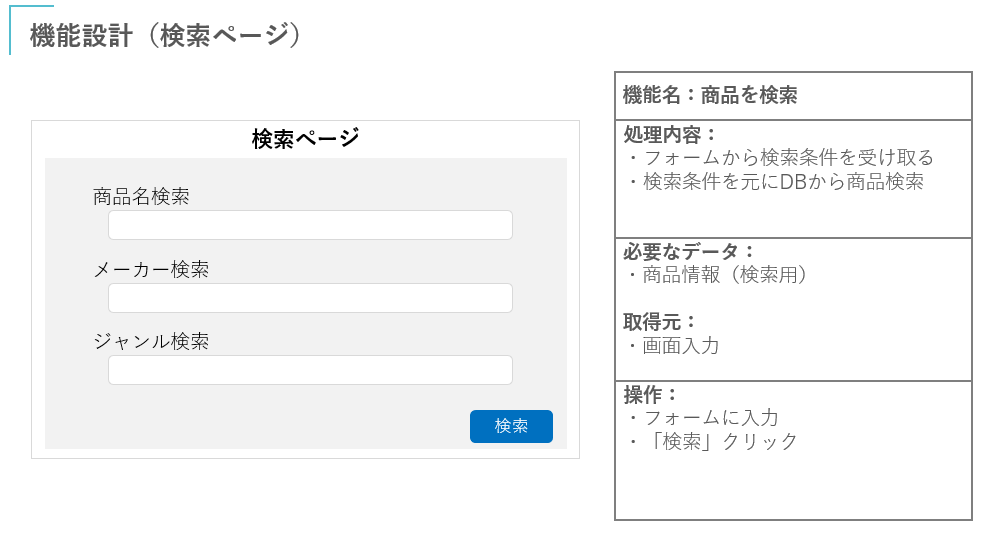The width and height of the screenshot is (990, 537).
Task: Click the 商品名検索 text input field
Action: [310, 225]
